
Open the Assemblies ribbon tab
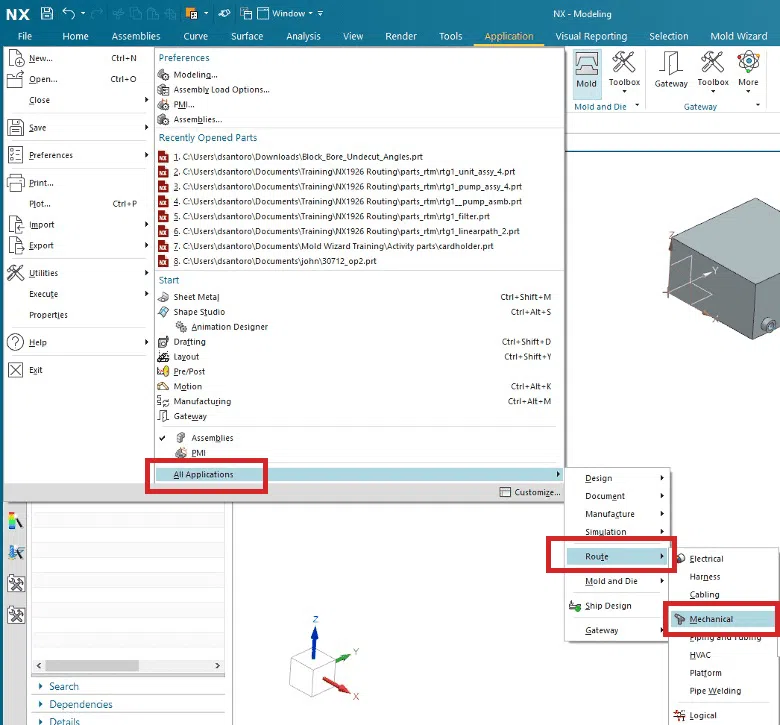(x=136, y=36)
